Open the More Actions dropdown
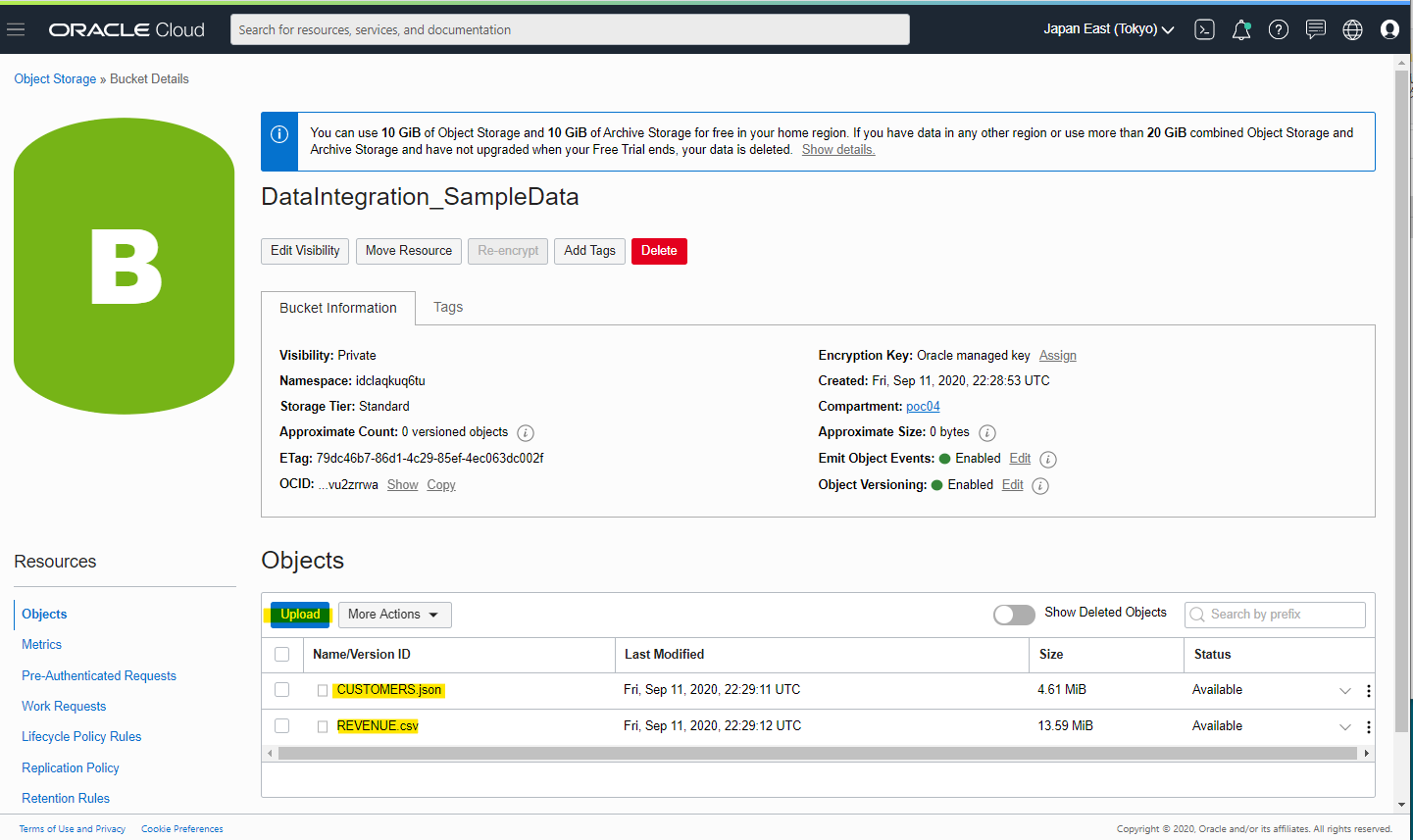The image size is (1413, 840). [394, 615]
